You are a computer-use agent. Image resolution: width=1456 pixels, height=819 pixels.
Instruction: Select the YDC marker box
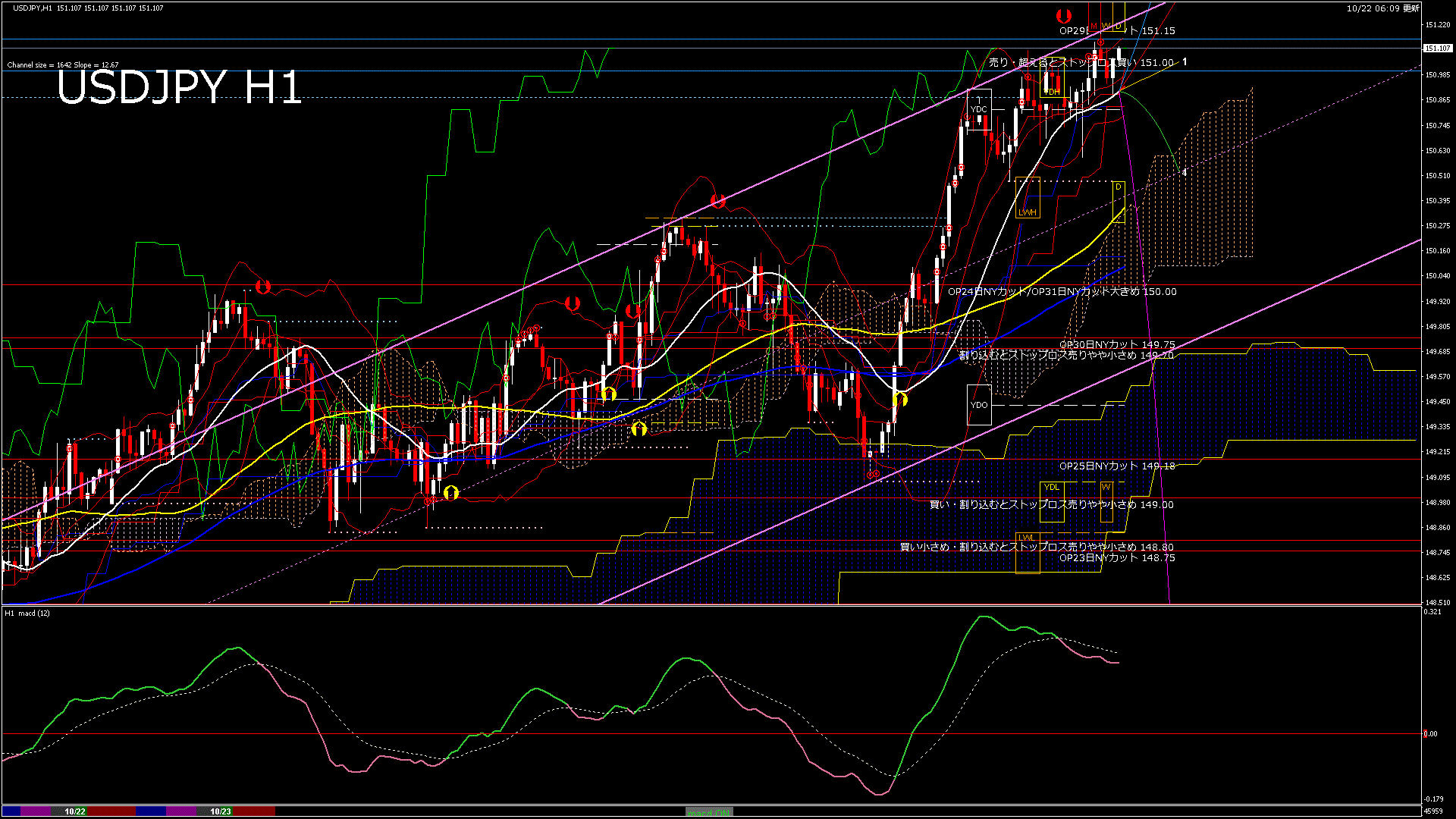coord(979,109)
